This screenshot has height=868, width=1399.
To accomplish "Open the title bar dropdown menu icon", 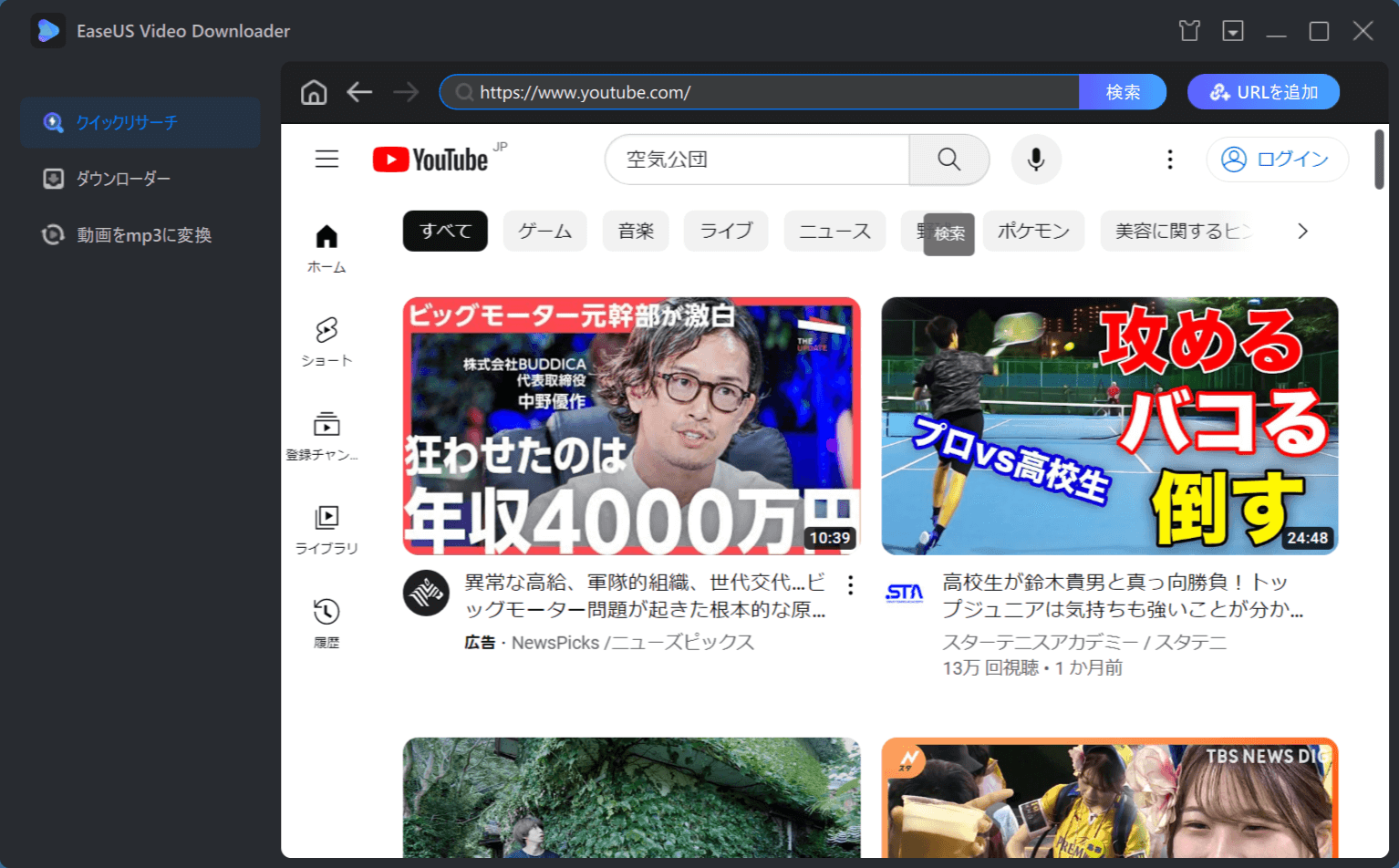I will click(x=1233, y=31).
